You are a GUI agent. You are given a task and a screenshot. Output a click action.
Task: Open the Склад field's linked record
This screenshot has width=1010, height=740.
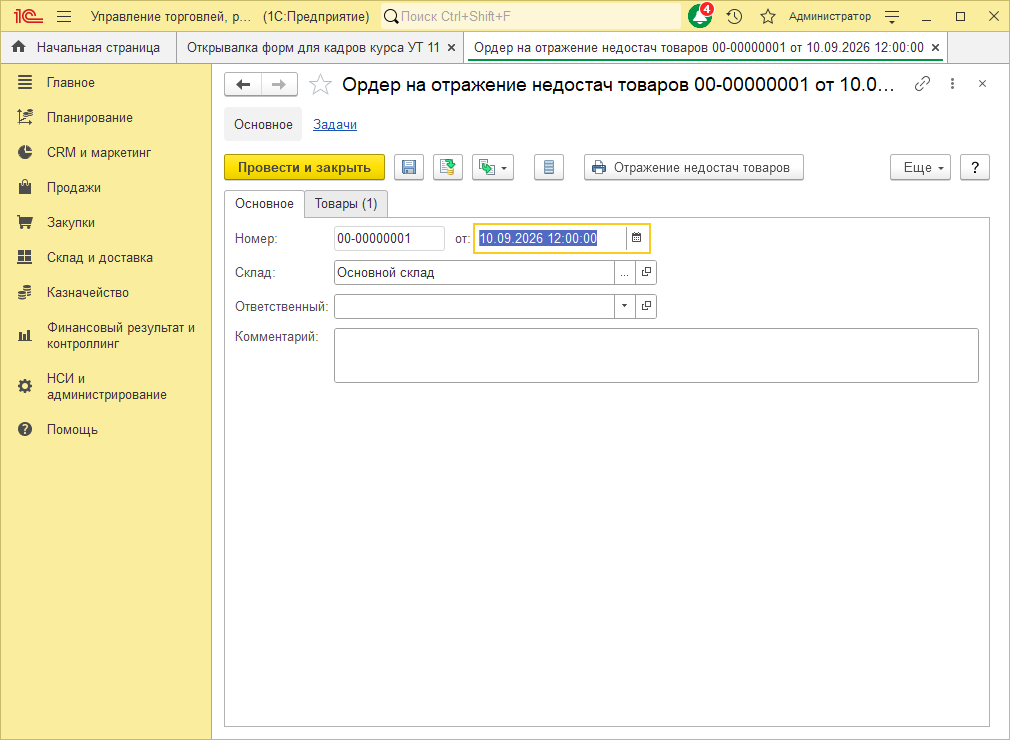(646, 272)
